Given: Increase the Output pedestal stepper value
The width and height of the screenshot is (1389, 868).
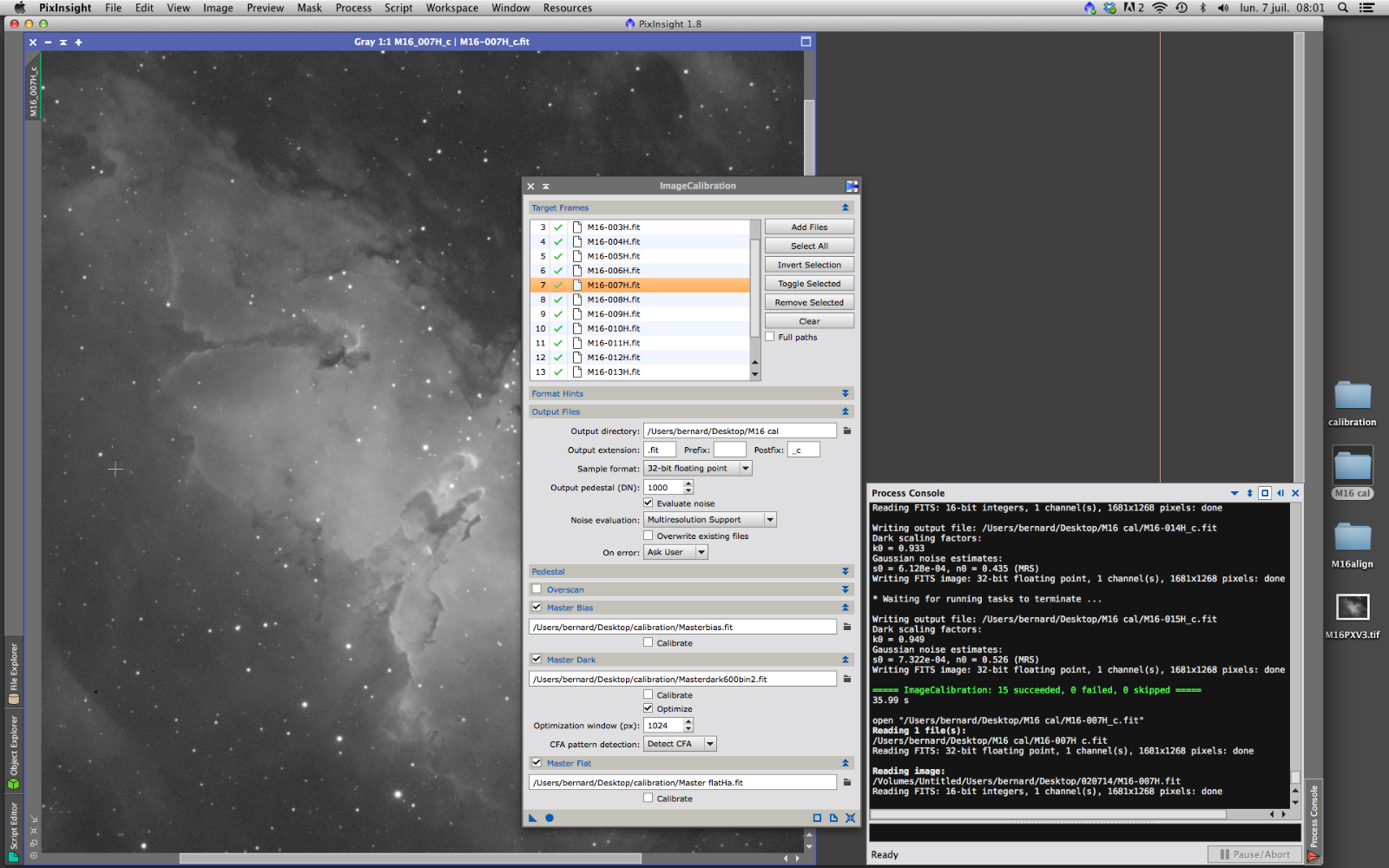Looking at the screenshot, I should (688, 483).
